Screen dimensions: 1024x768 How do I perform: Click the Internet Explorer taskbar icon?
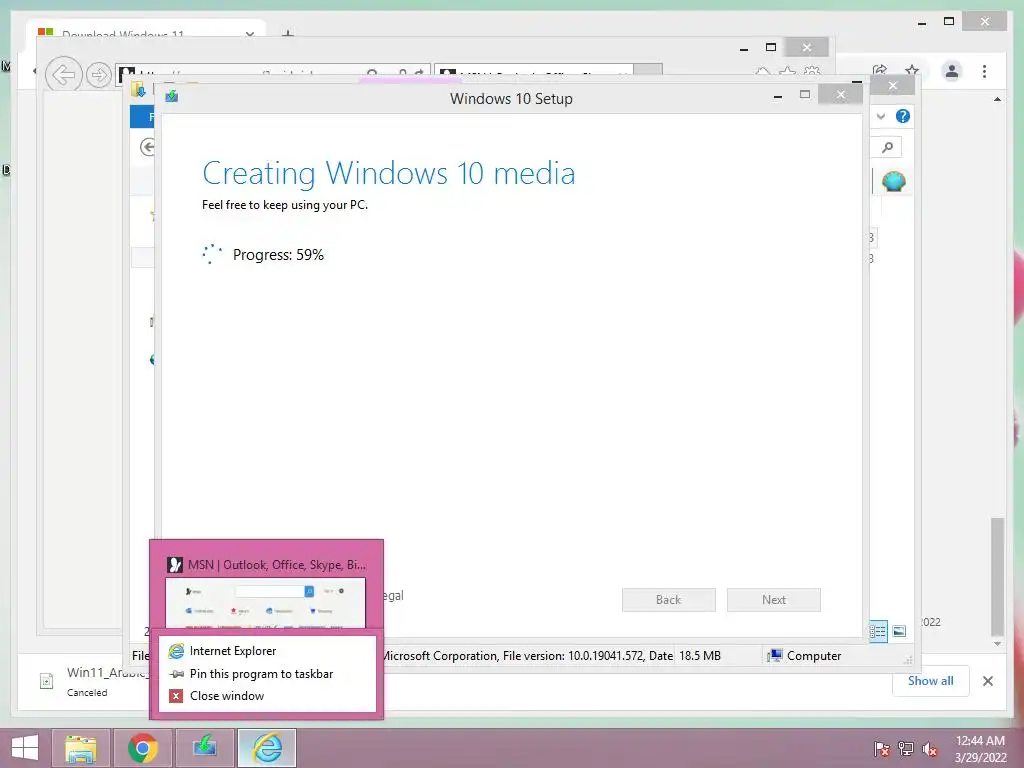[x=266, y=748]
